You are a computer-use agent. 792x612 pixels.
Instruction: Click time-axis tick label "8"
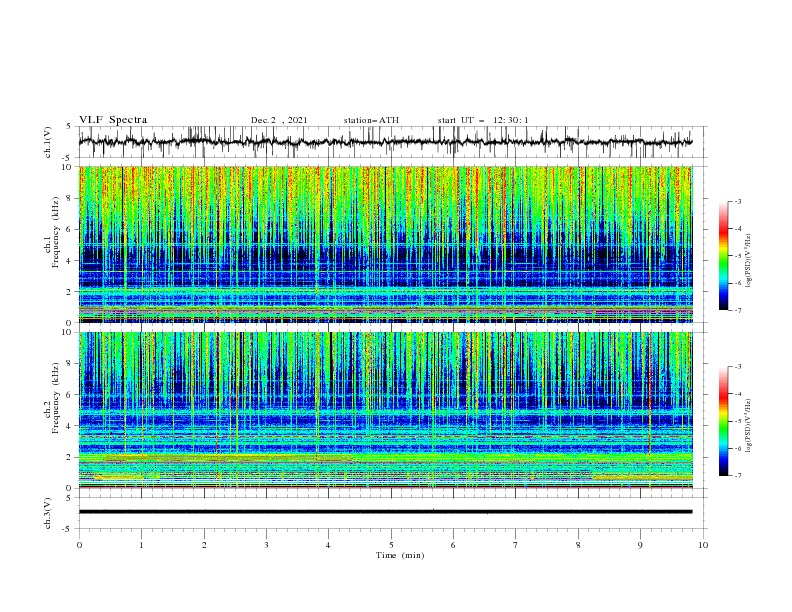tap(578, 545)
